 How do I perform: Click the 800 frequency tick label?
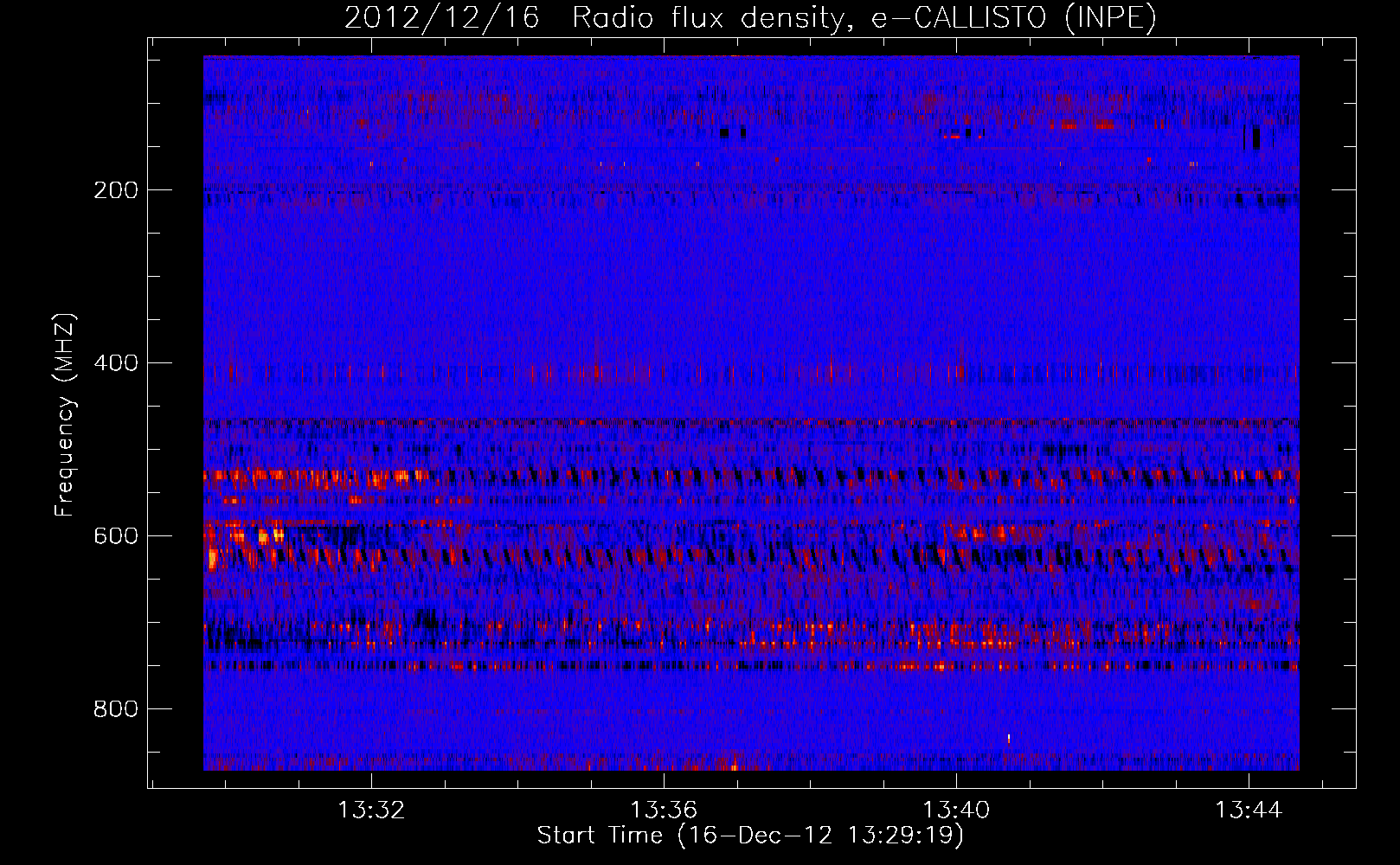click(x=116, y=709)
